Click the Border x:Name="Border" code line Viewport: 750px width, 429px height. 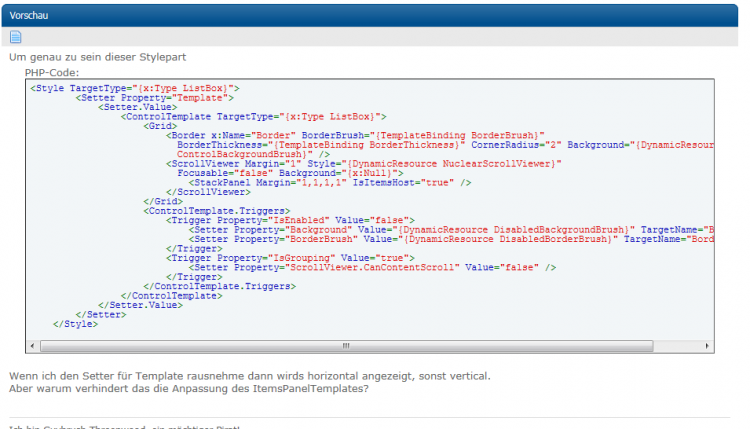pyautogui.click(x=355, y=136)
